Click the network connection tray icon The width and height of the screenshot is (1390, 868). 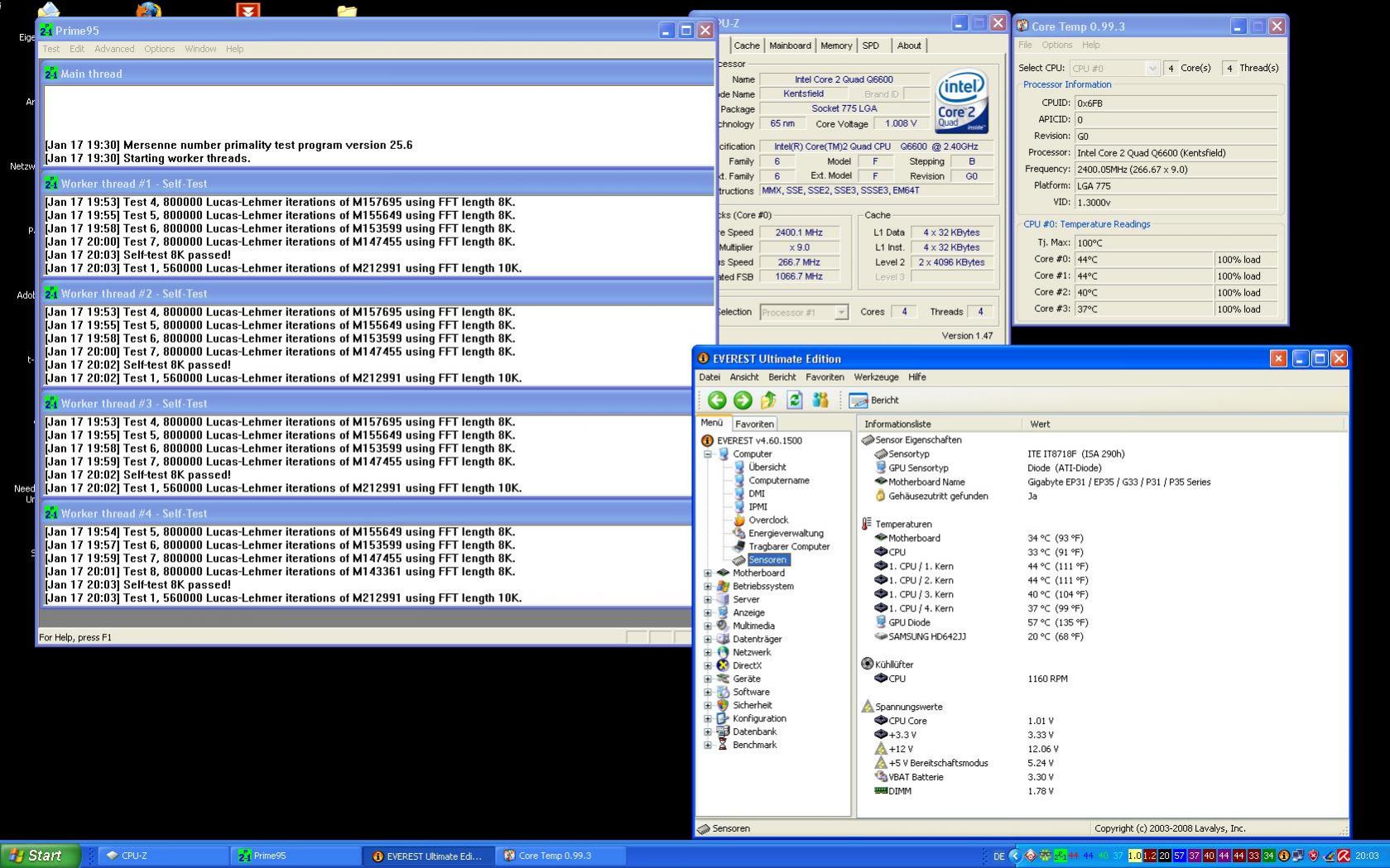1298,856
